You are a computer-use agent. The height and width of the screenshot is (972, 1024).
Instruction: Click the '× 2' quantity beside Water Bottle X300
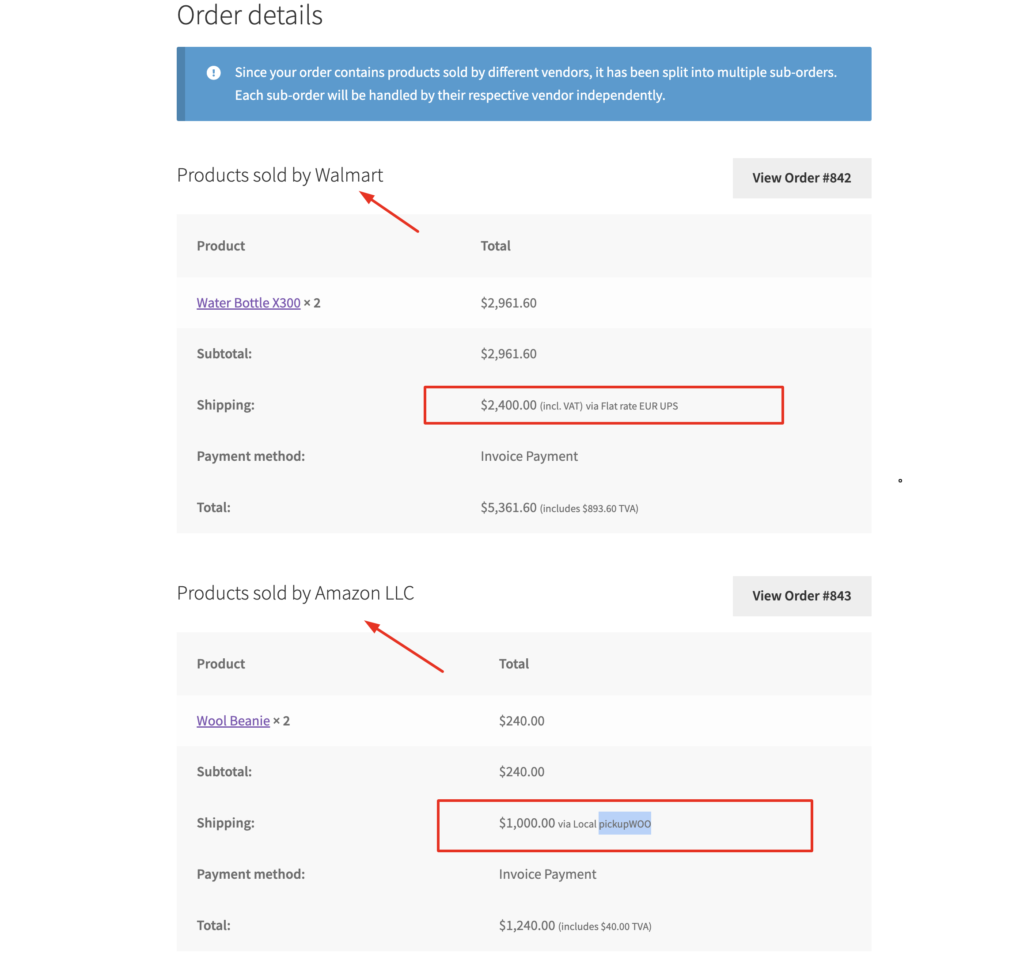[x=312, y=303]
